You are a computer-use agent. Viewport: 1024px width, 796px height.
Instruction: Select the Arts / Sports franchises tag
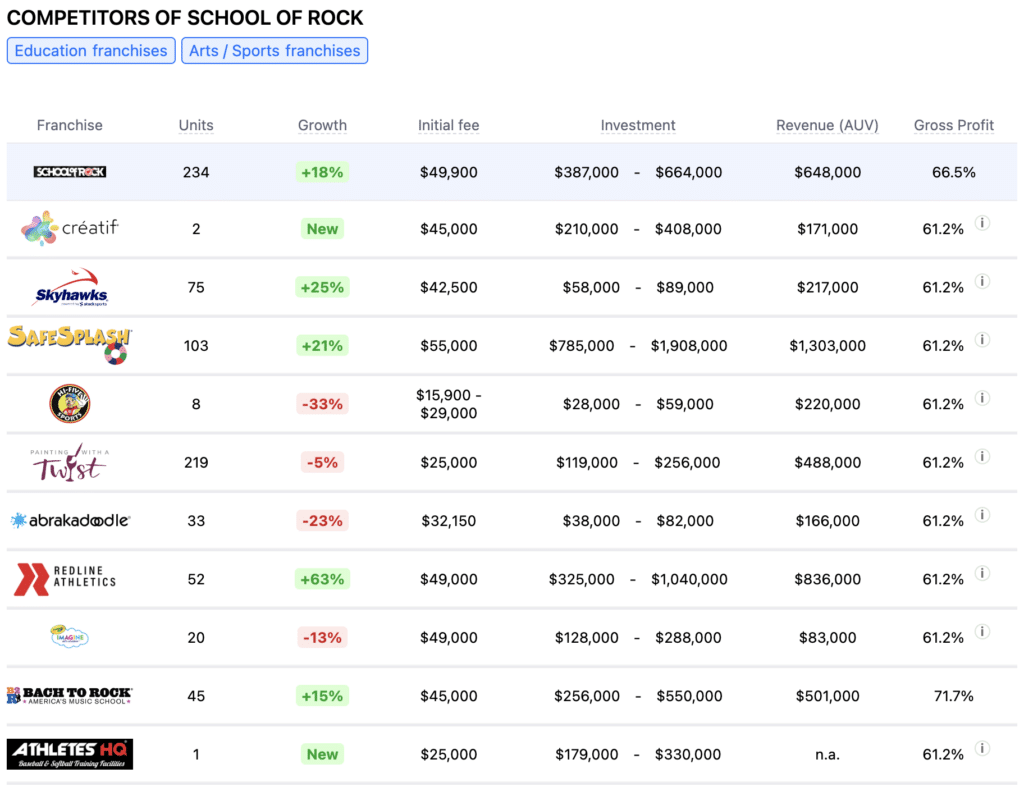275,51
